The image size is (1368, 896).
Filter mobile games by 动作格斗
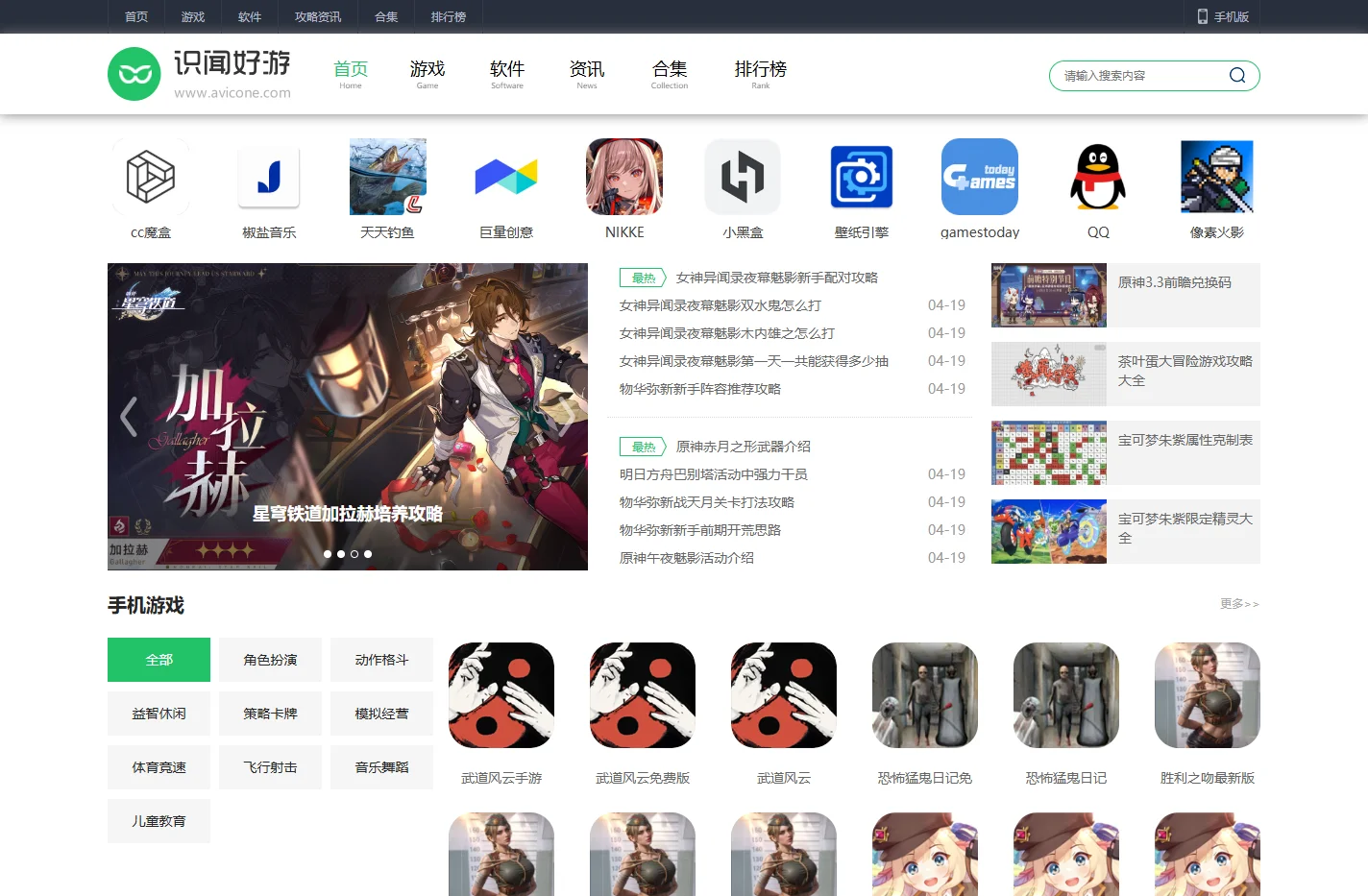click(381, 660)
